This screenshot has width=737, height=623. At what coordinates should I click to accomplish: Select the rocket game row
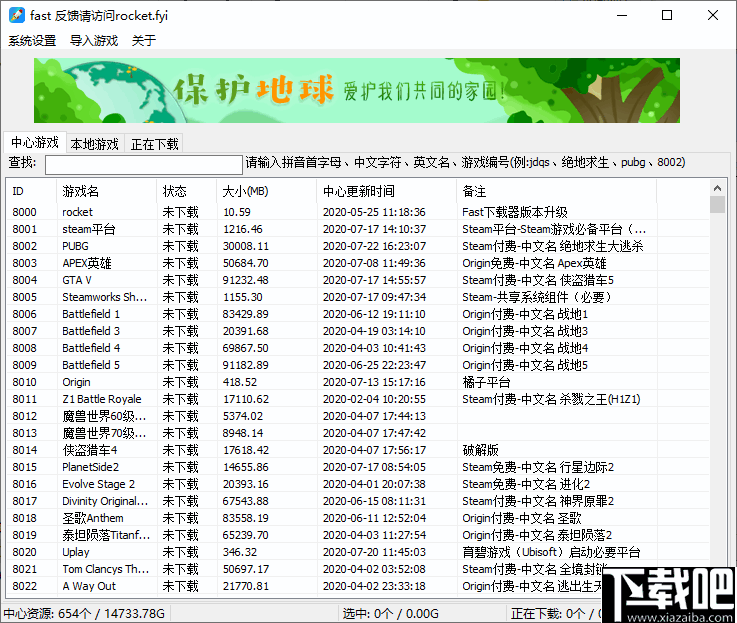point(358,212)
